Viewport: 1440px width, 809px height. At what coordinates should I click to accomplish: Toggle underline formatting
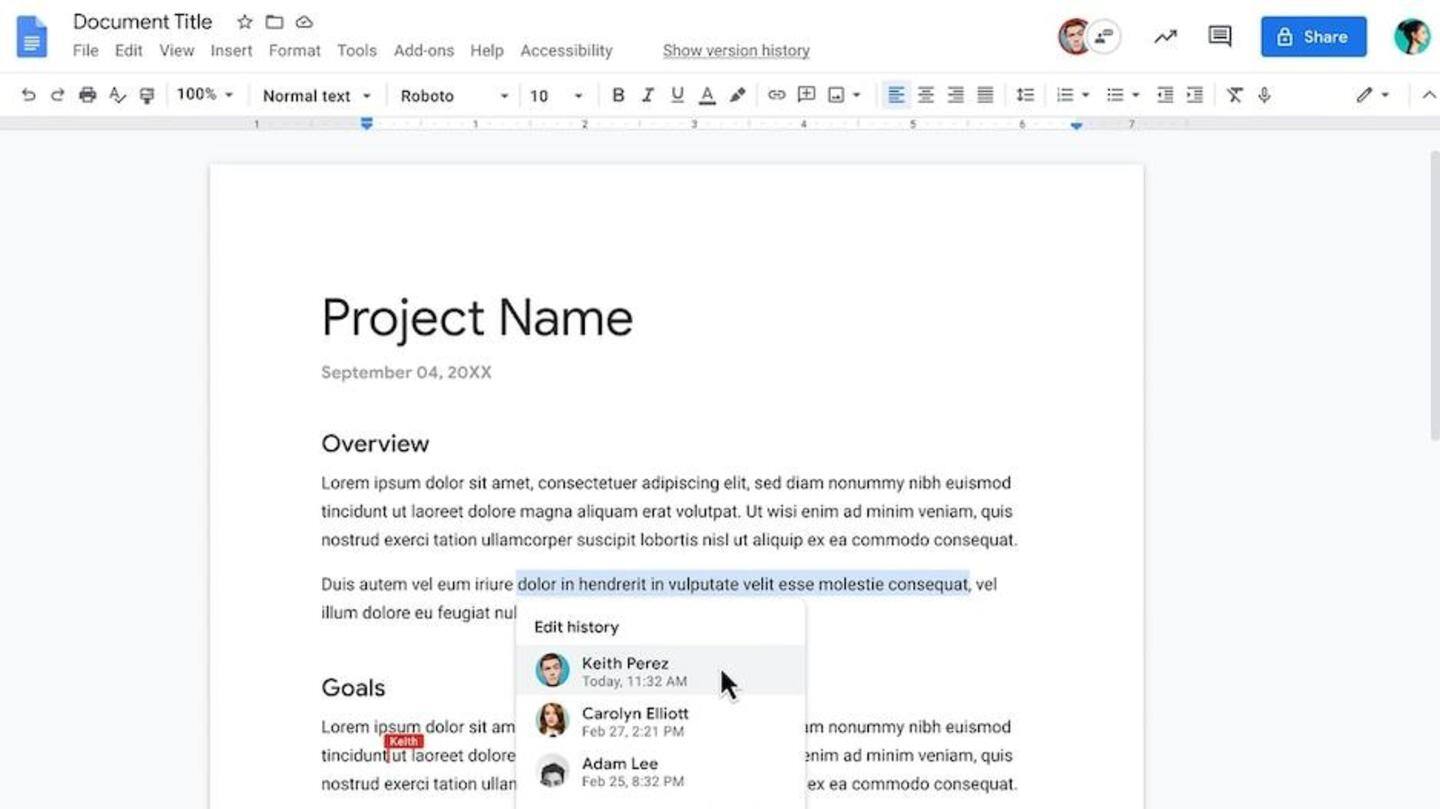[677, 95]
